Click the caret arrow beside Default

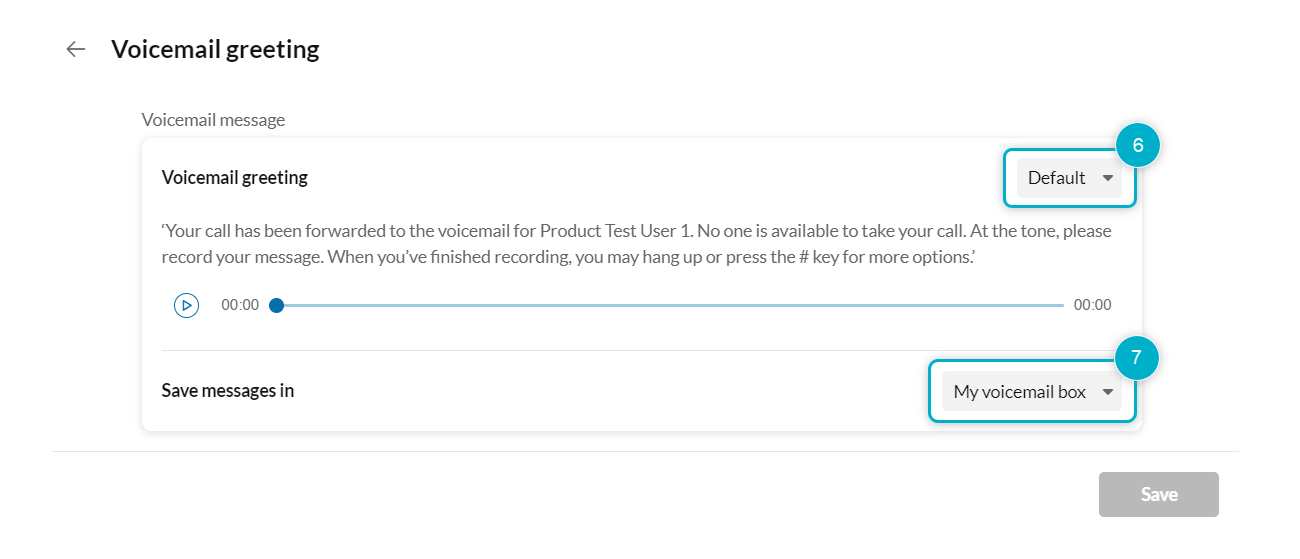click(1107, 178)
